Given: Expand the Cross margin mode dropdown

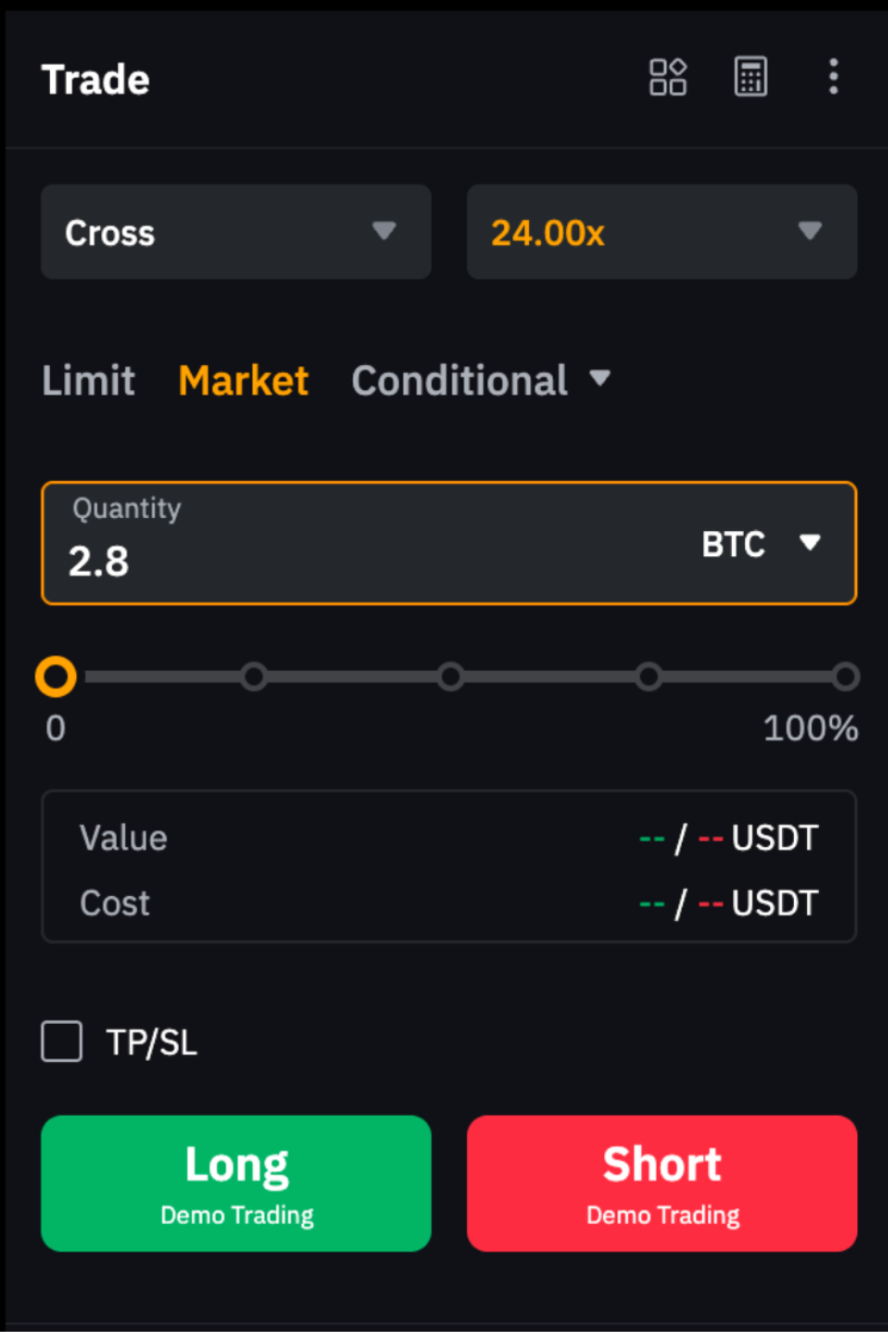Looking at the screenshot, I should [x=236, y=232].
